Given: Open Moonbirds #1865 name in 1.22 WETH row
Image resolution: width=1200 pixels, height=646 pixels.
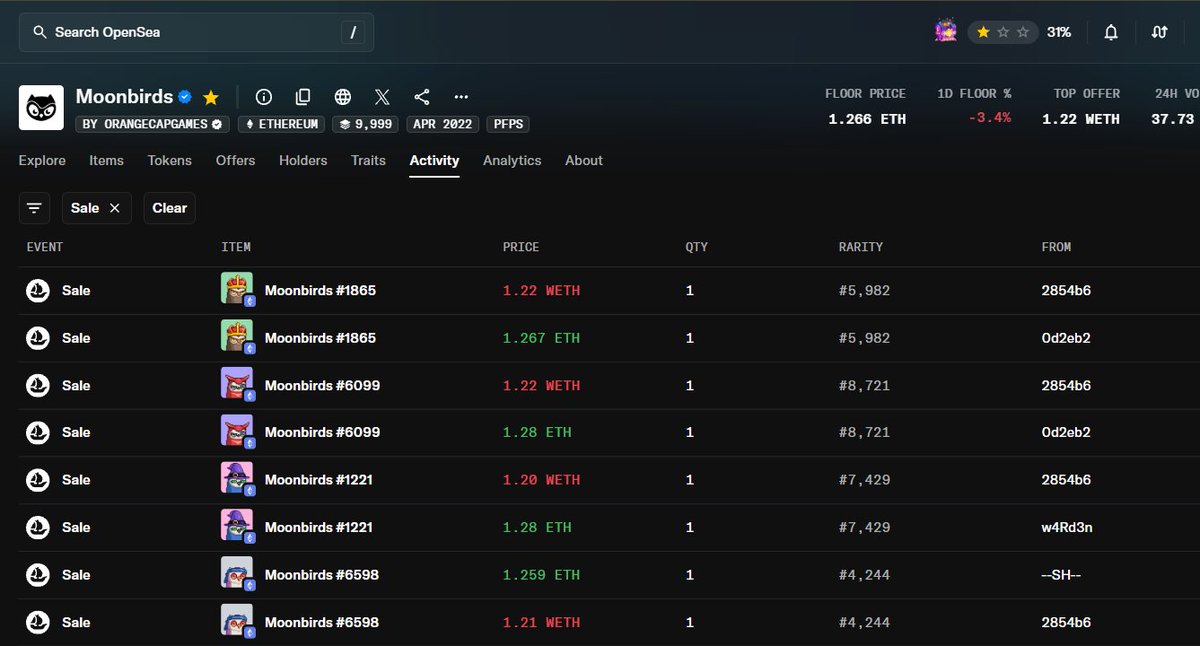Looking at the screenshot, I should tap(320, 291).
